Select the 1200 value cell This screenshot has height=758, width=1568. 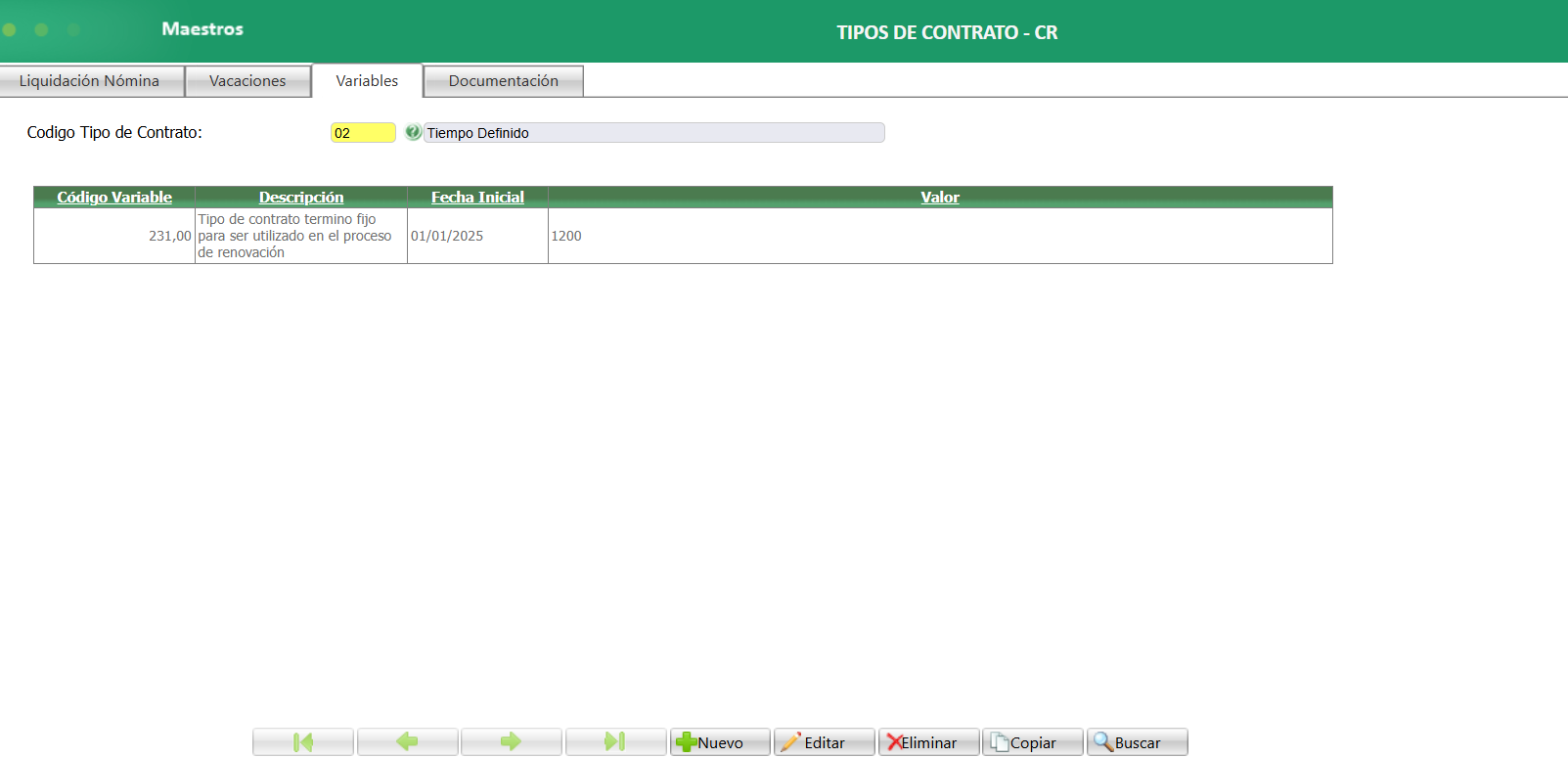[x=940, y=236]
